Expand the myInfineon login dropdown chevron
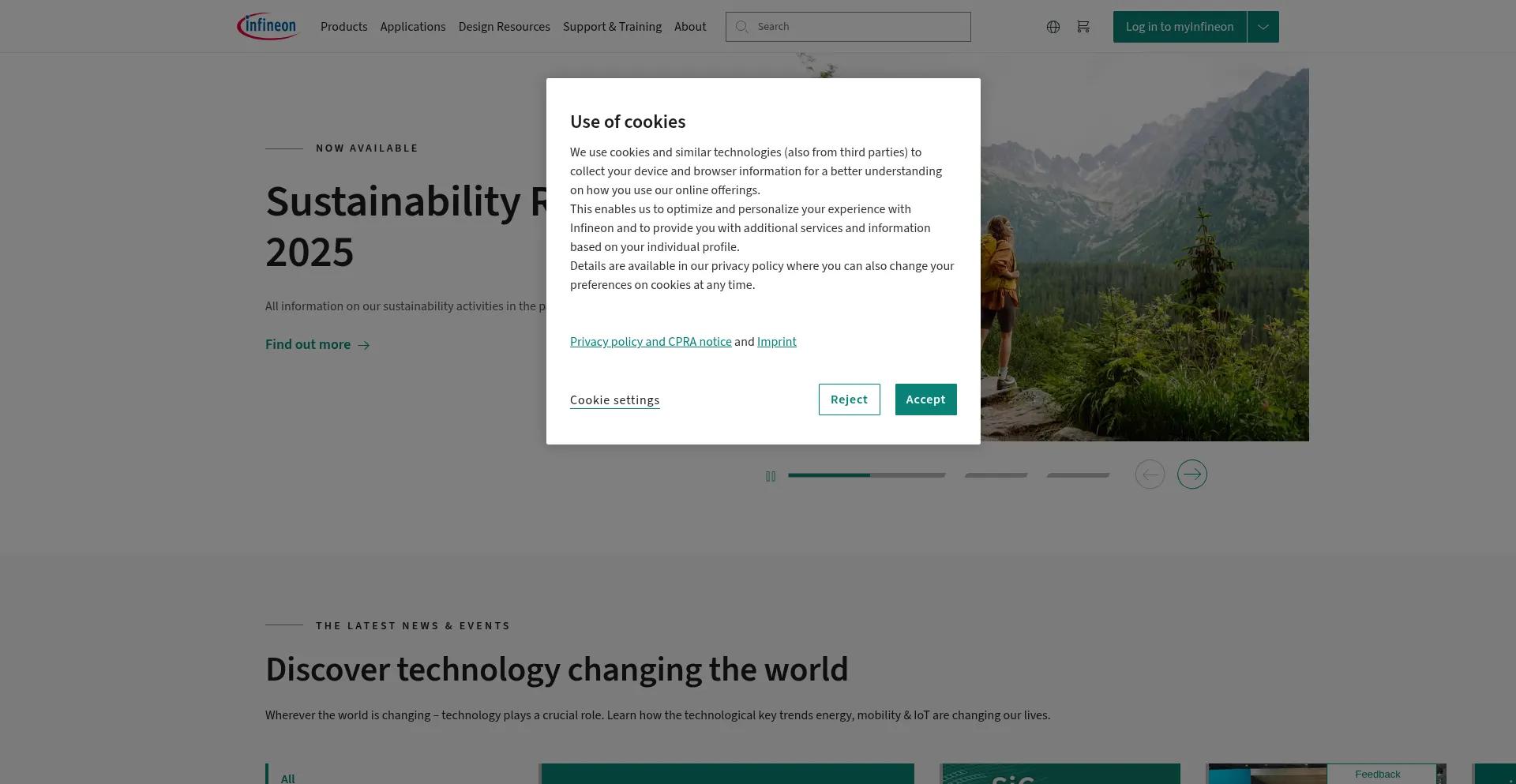 (x=1263, y=26)
